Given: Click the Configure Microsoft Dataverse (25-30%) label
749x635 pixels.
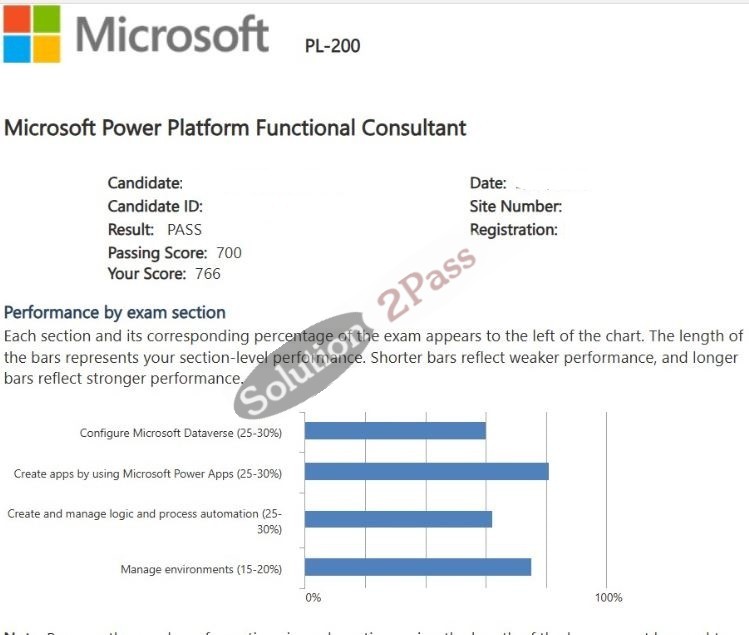Looking at the screenshot, I should [181, 433].
